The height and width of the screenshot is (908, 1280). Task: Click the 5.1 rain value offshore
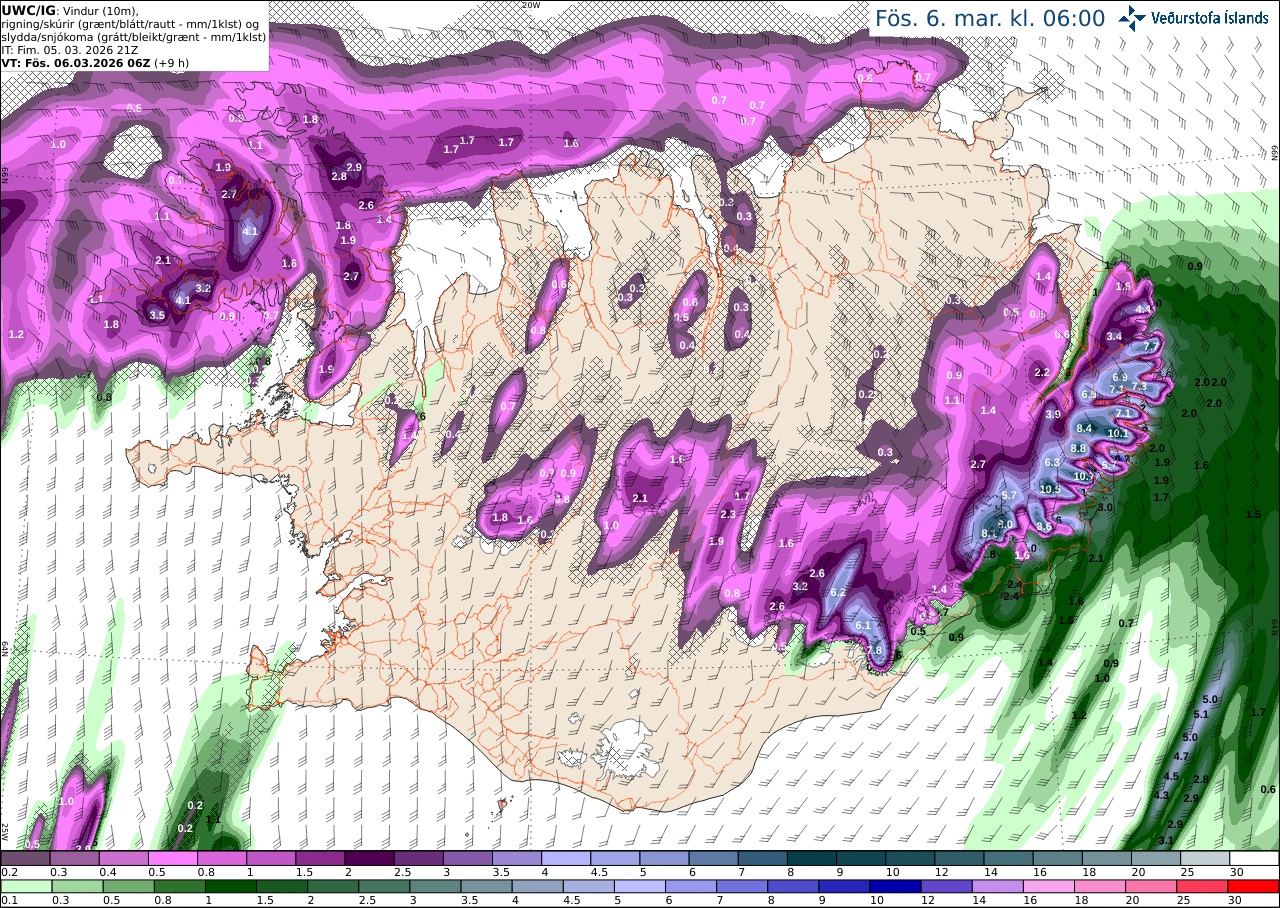click(1201, 714)
